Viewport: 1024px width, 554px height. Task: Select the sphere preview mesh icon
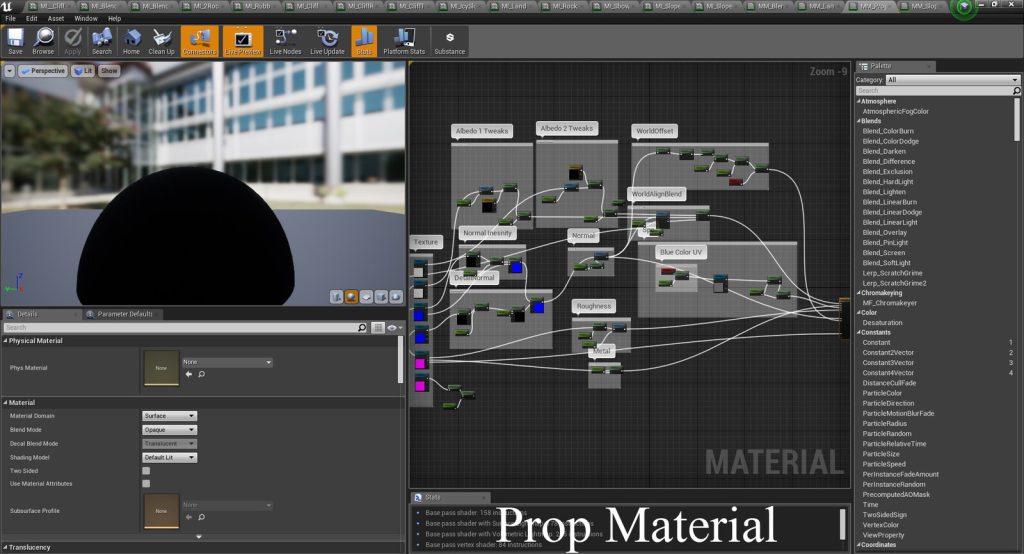pyautogui.click(x=352, y=296)
